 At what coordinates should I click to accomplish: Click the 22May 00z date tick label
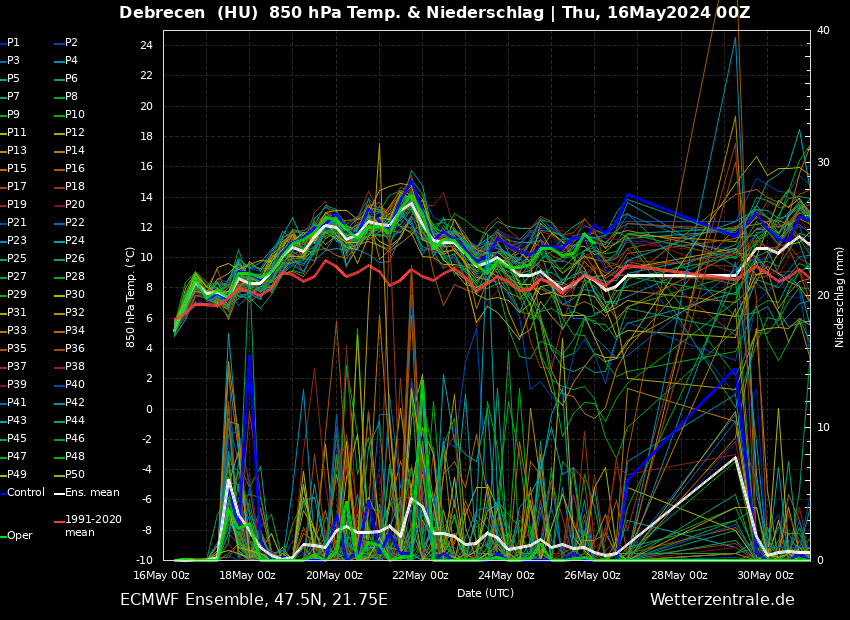(x=420, y=575)
